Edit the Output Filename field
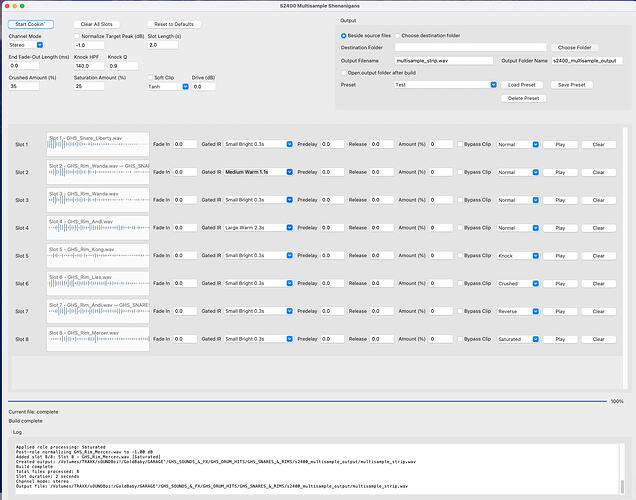The image size is (636, 500). pyautogui.click(x=444, y=61)
